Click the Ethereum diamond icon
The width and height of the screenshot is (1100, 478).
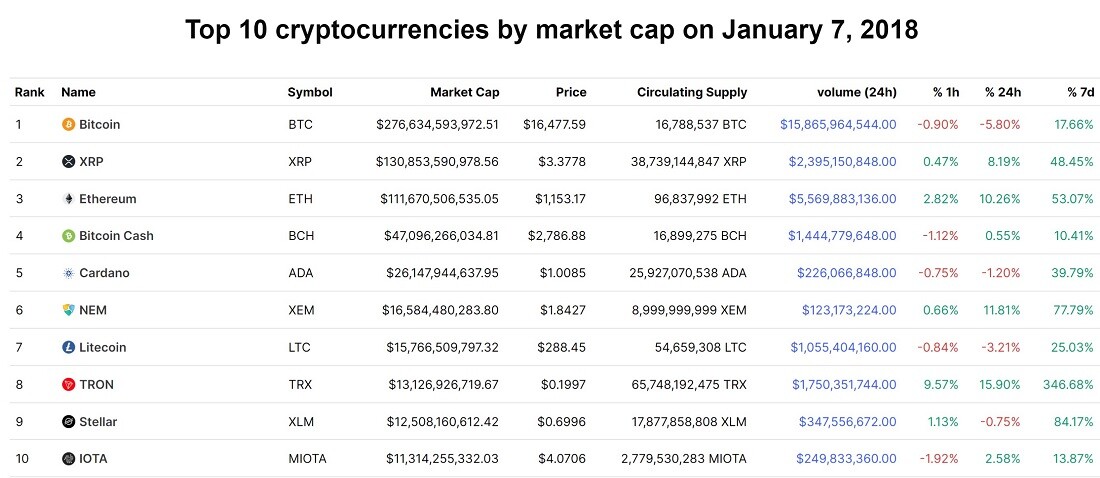tap(68, 199)
